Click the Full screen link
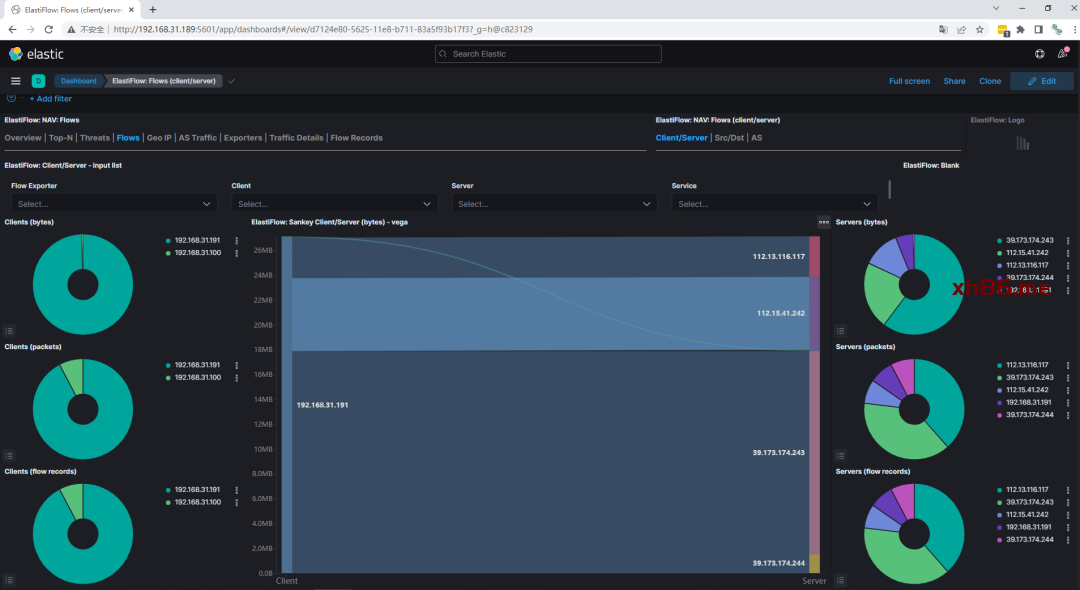This screenshot has height=590, width=1080. (909, 81)
